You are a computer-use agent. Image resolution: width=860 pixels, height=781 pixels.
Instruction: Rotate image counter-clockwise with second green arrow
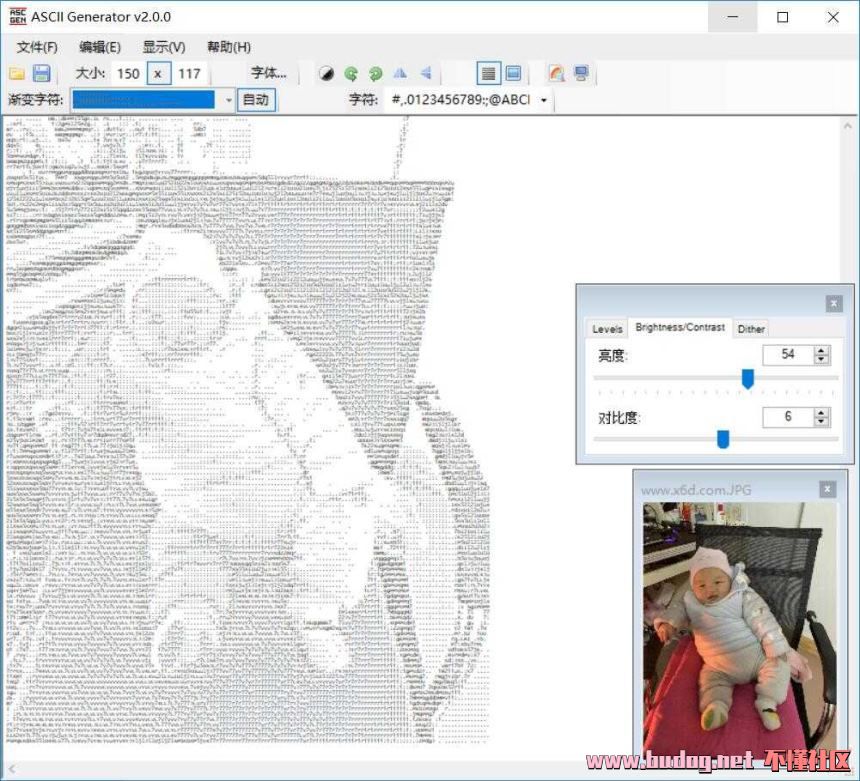pos(376,73)
